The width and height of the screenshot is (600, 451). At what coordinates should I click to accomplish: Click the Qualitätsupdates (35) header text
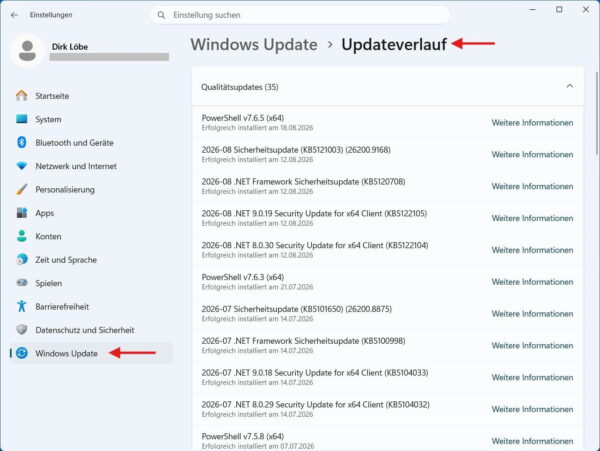240,87
